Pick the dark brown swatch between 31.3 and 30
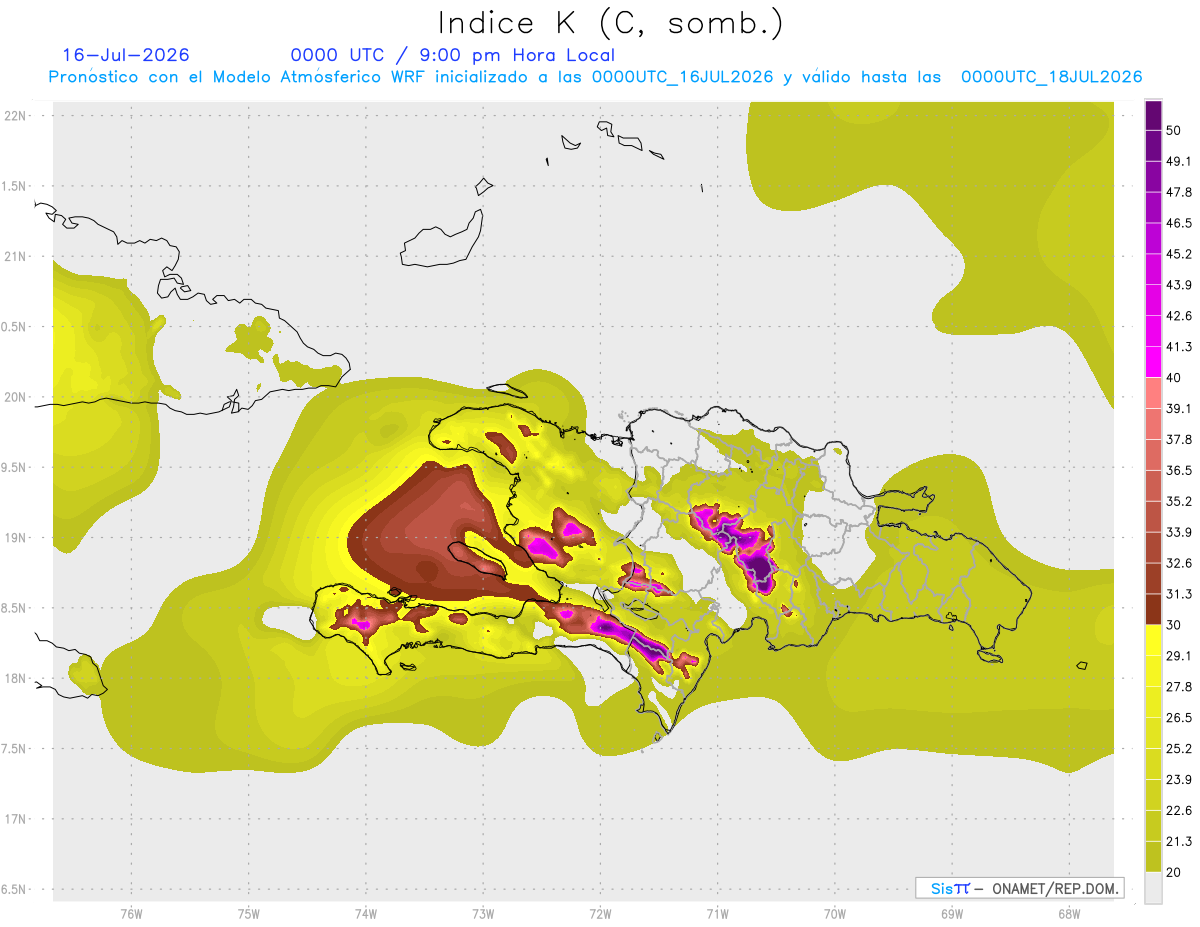The image size is (1200, 927). [1154, 609]
